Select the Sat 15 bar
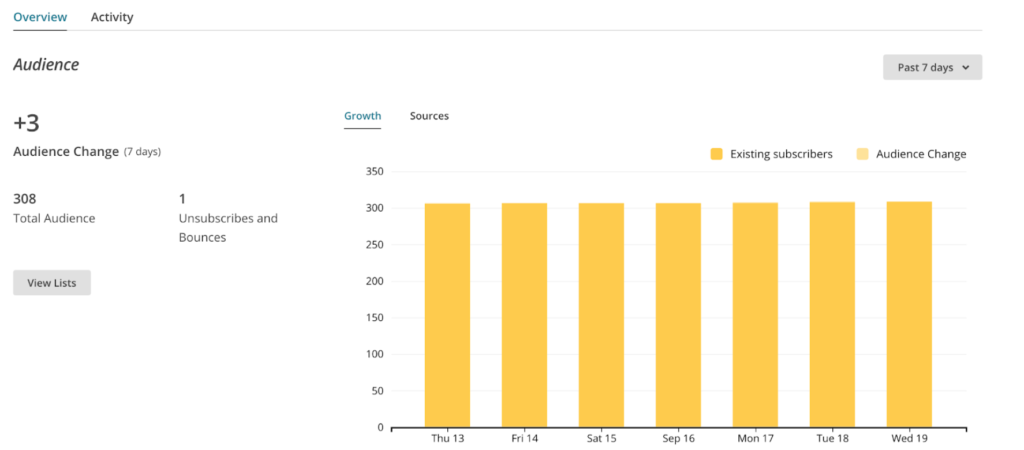 (x=601, y=315)
